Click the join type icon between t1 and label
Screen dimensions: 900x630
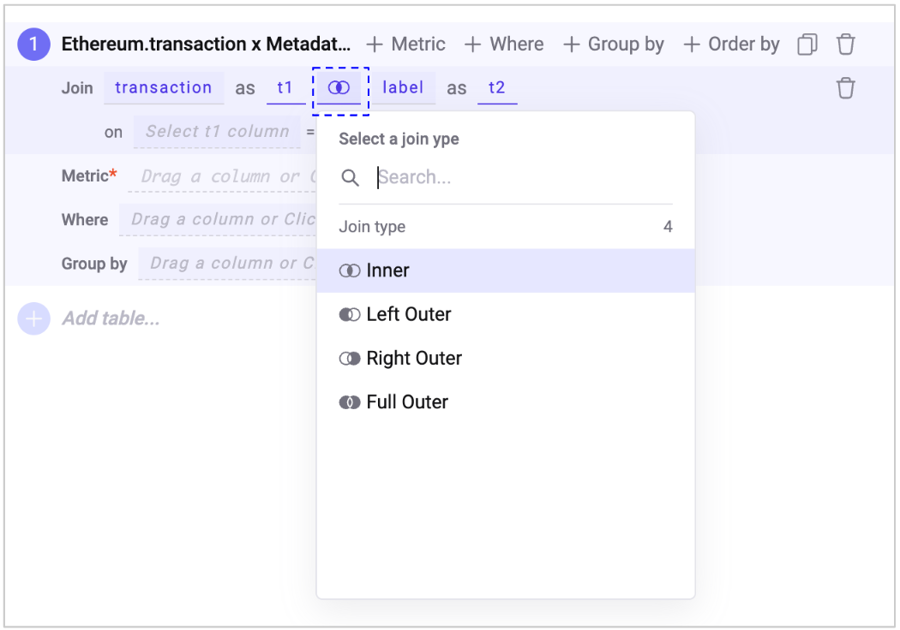[339, 88]
